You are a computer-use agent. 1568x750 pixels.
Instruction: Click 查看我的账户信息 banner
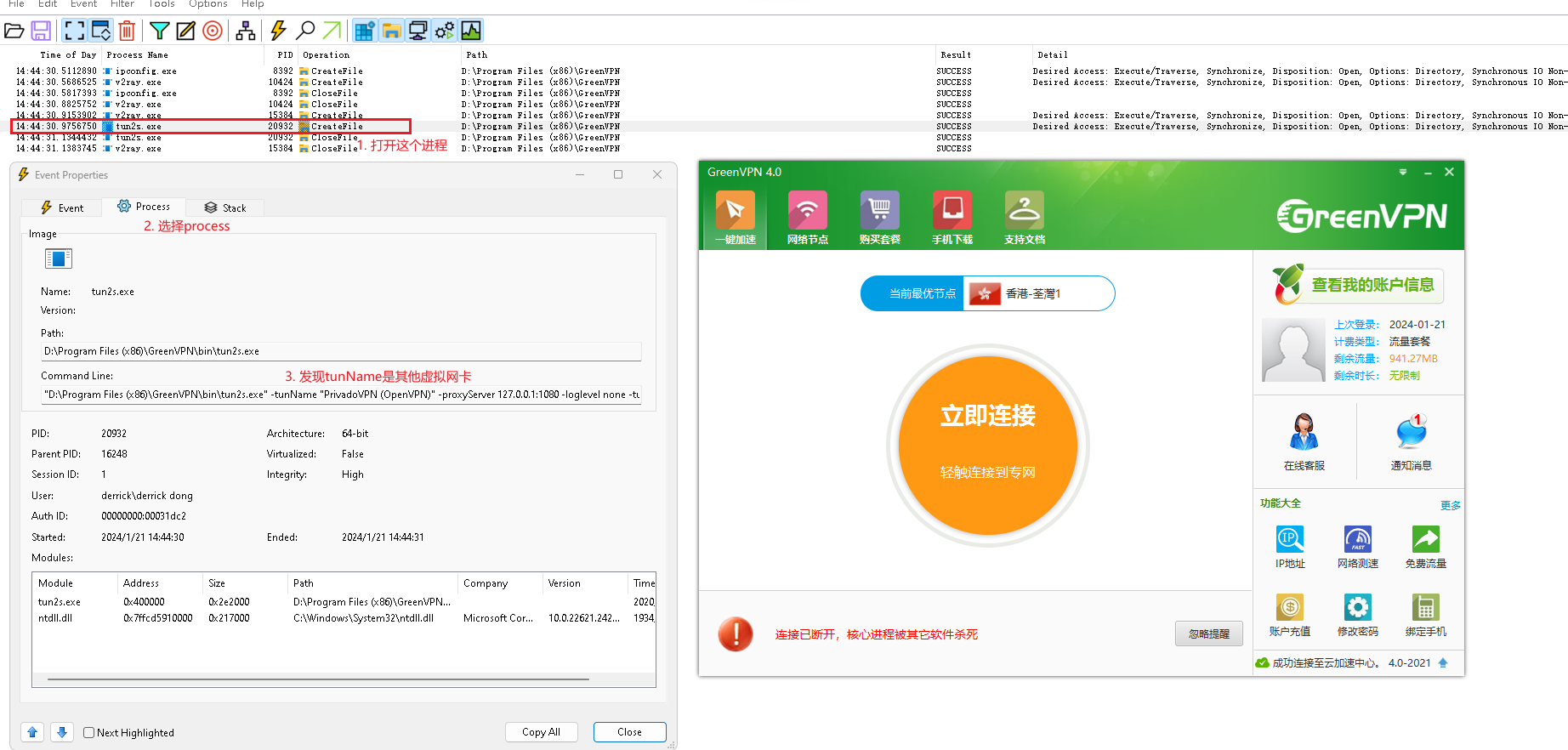tap(1357, 285)
